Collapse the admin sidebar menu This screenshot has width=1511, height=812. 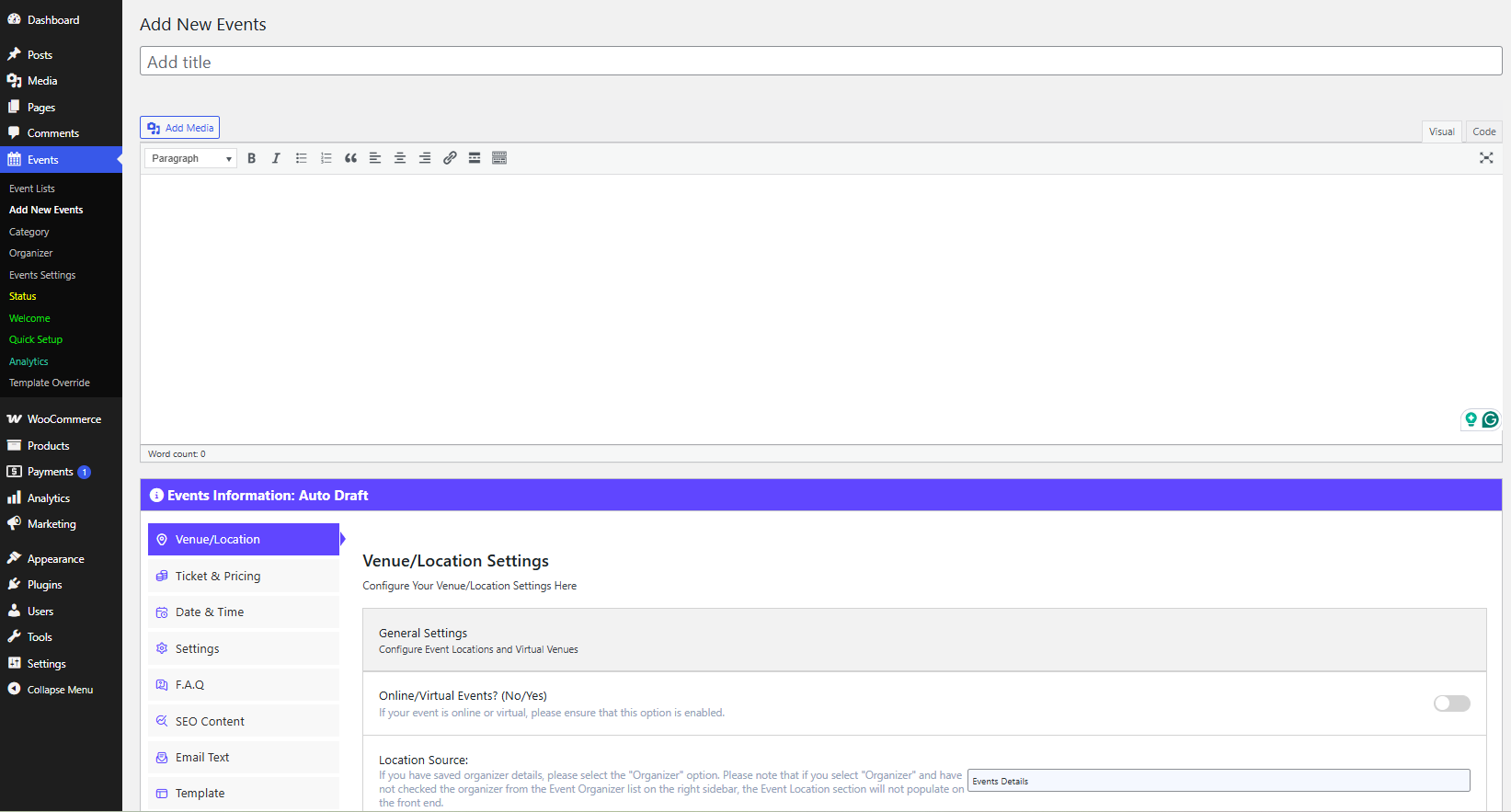(60, 690)
